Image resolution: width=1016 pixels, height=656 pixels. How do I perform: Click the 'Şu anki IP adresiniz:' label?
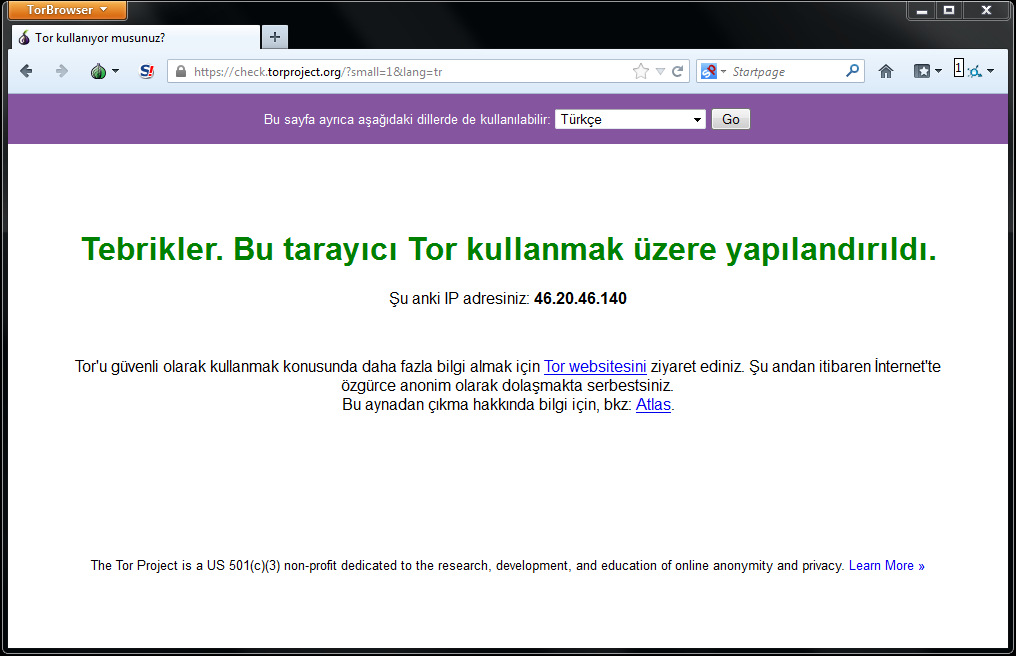pyautogui.click(x=459, y=299)
